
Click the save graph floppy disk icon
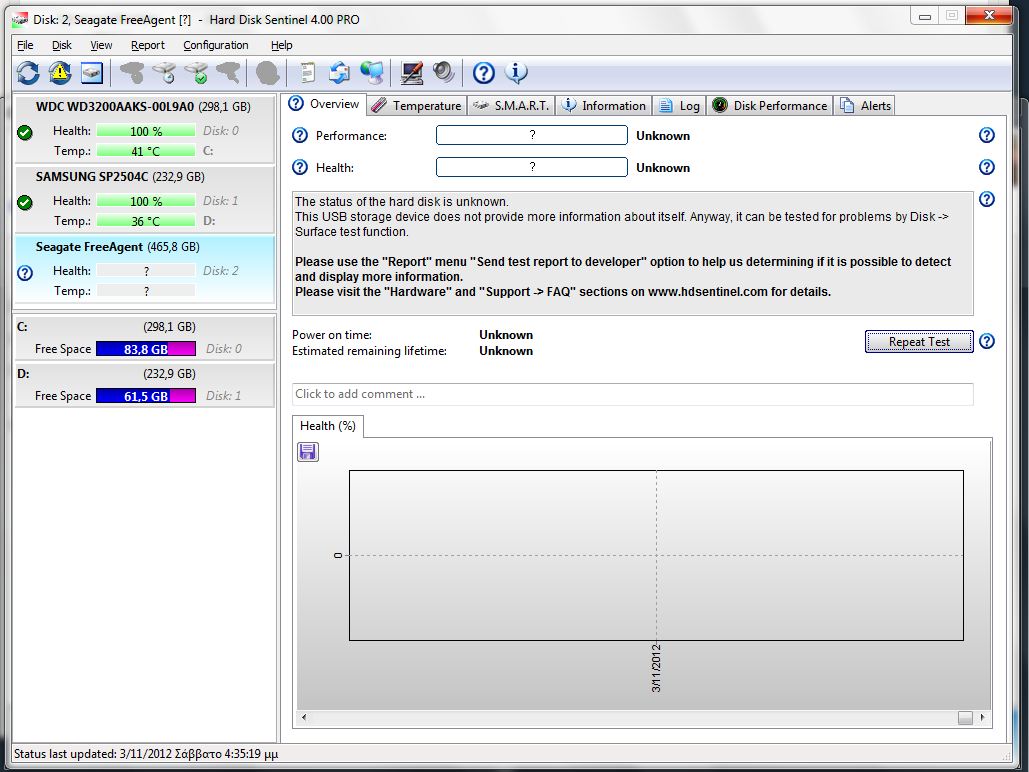coord(308,452)
